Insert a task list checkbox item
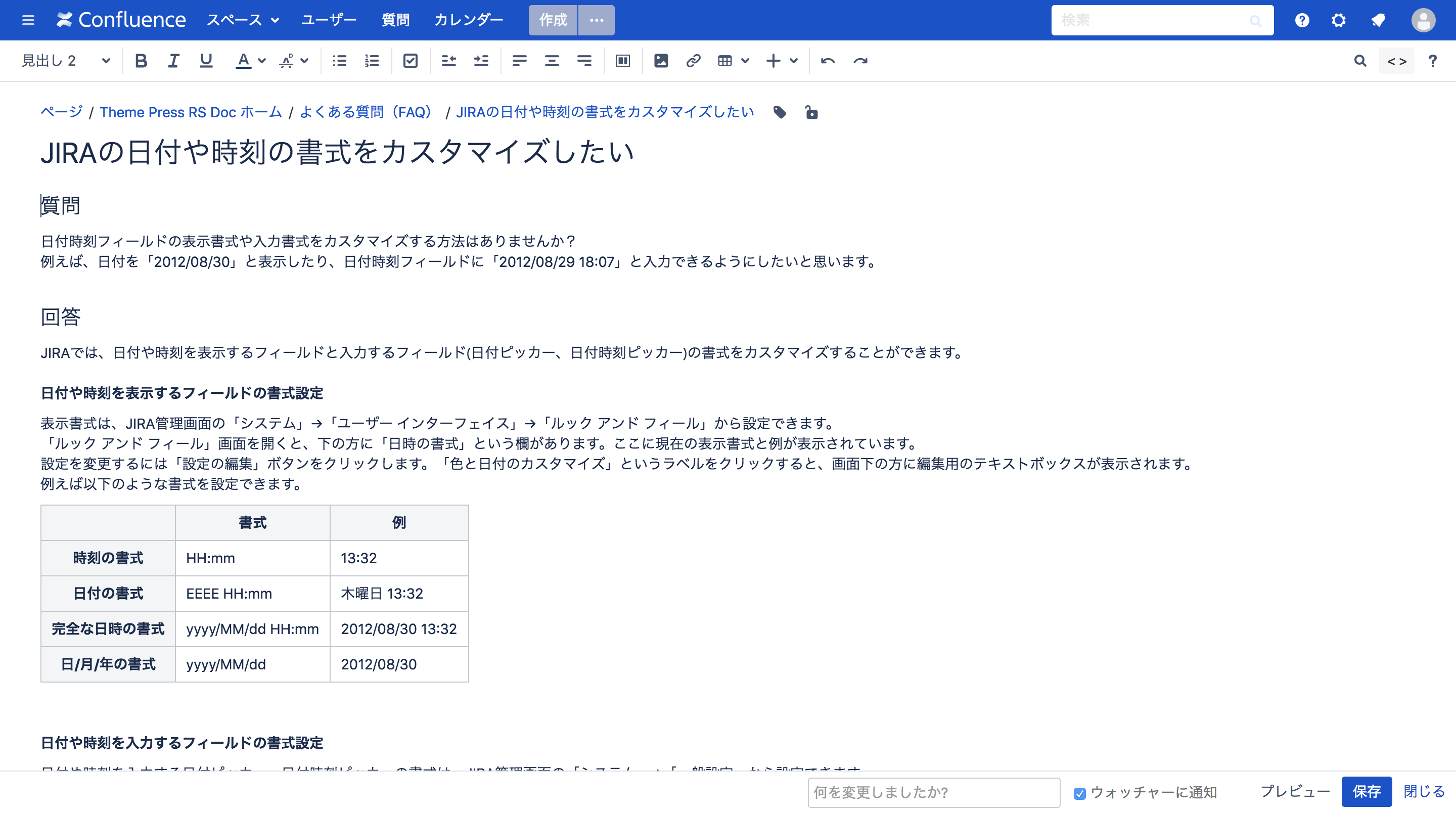1456x813 pixels. pyautogui.click(x=411, y=61)
